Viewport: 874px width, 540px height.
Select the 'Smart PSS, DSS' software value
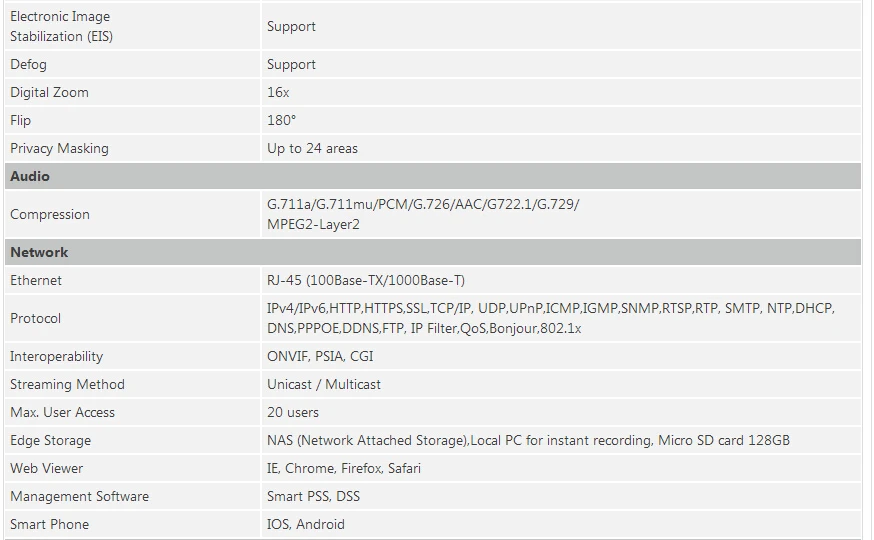click(x=313, y=496)
